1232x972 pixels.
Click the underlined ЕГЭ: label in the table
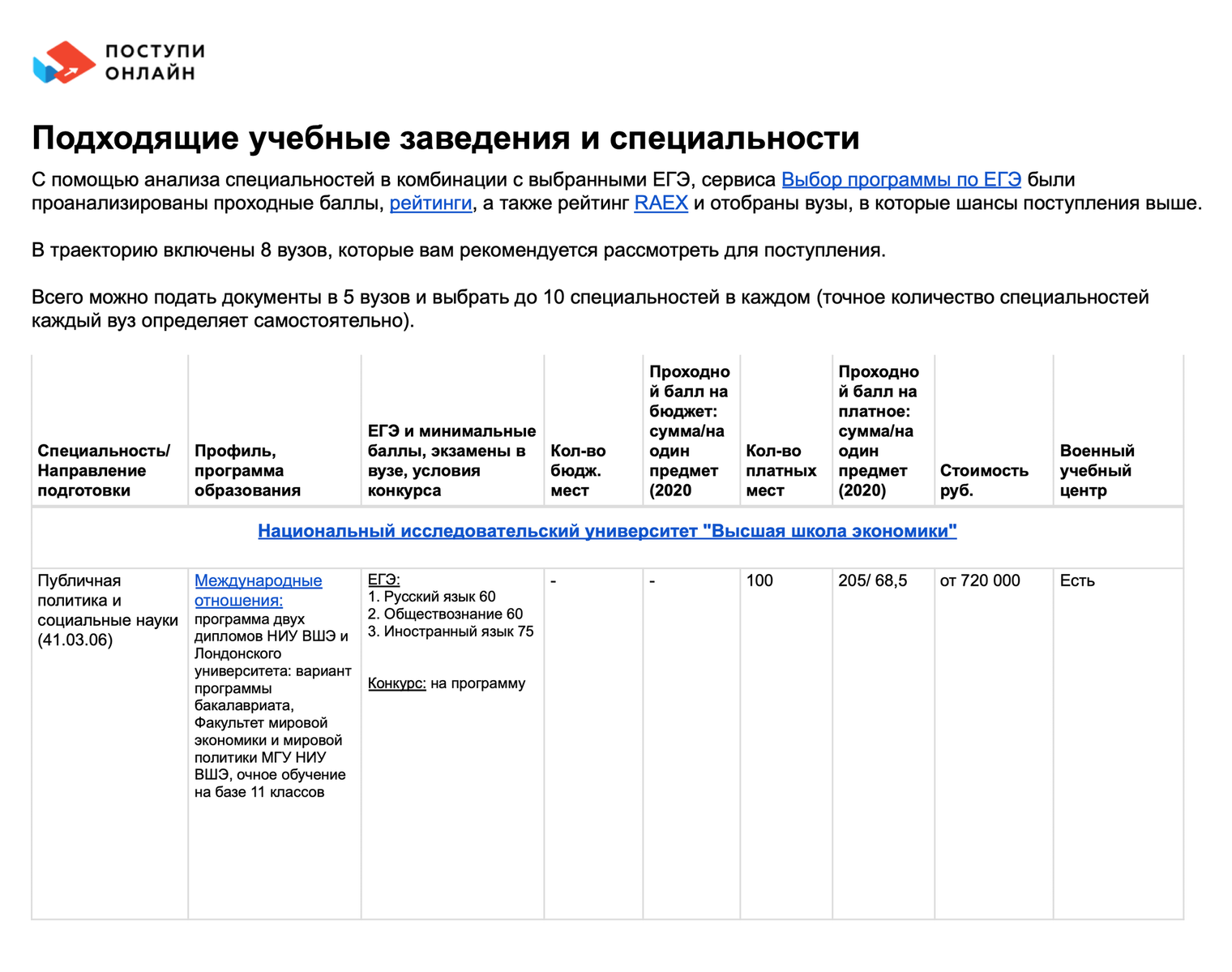pos(384,580)
